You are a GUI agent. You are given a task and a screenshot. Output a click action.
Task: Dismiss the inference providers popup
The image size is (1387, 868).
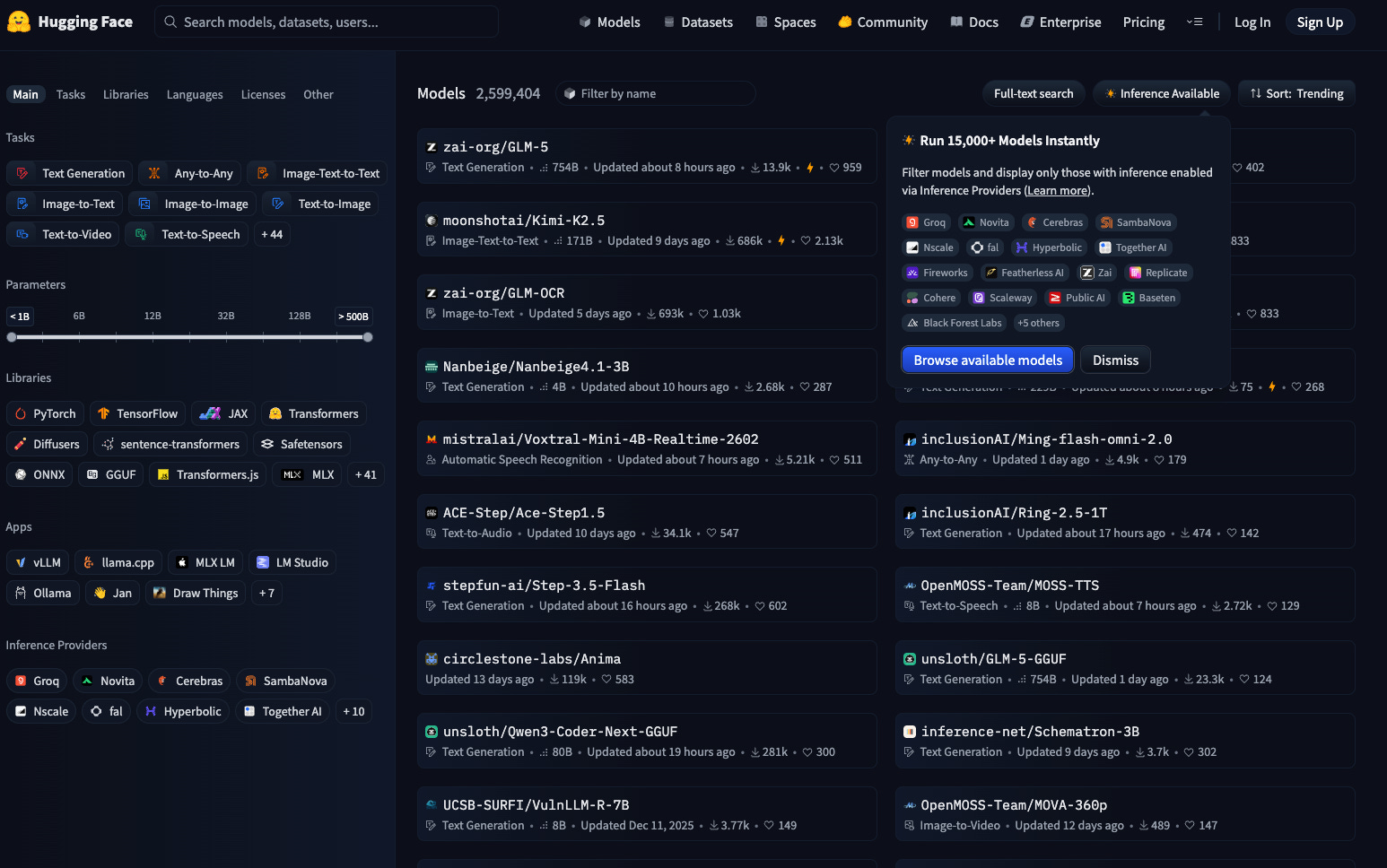pyautogui.click(x=1115, y=360)
